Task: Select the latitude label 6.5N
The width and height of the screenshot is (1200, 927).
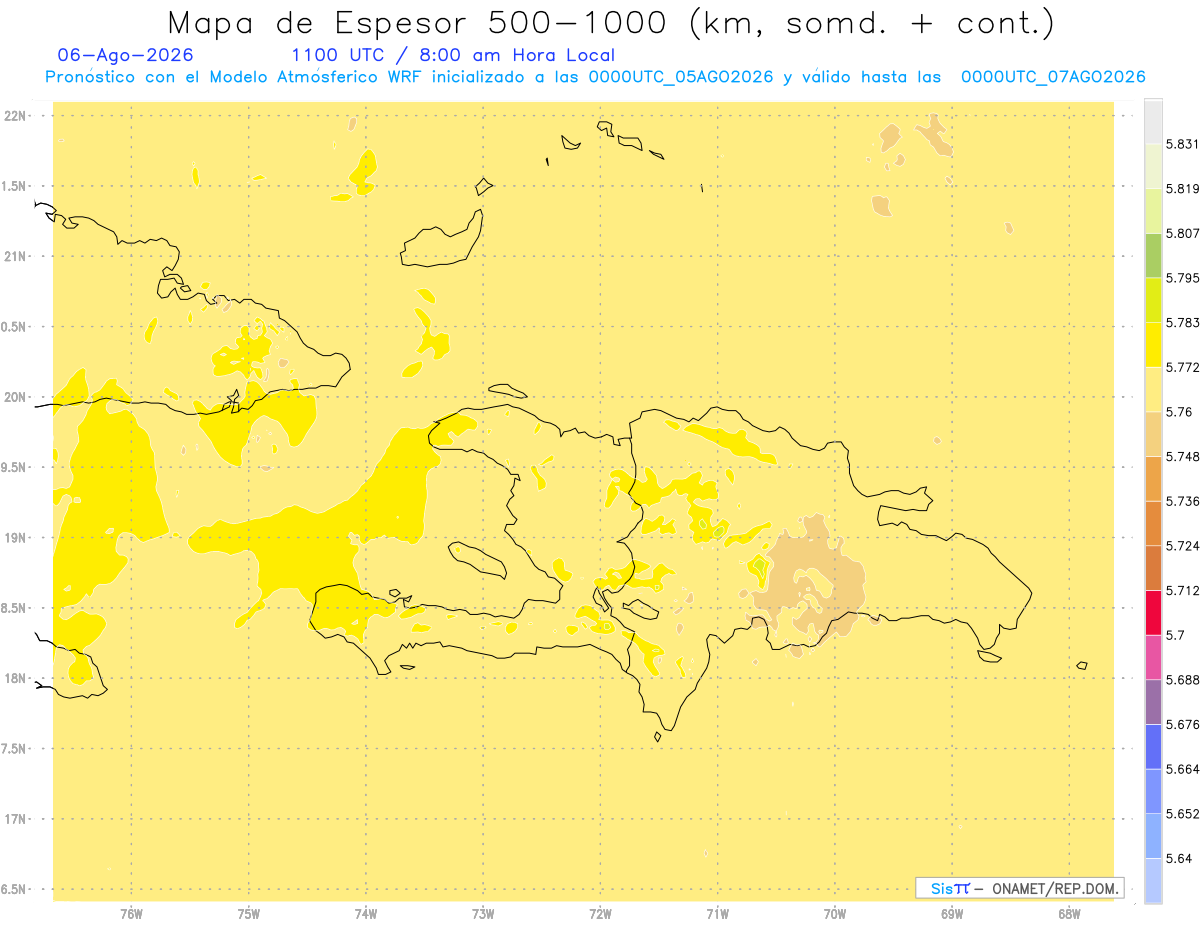Action: pos(14,889)
